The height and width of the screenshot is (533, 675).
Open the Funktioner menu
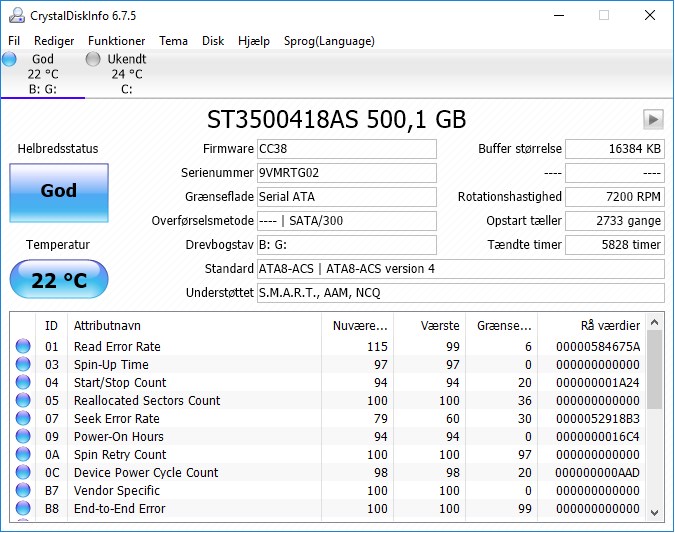click(x=116, y=41)
